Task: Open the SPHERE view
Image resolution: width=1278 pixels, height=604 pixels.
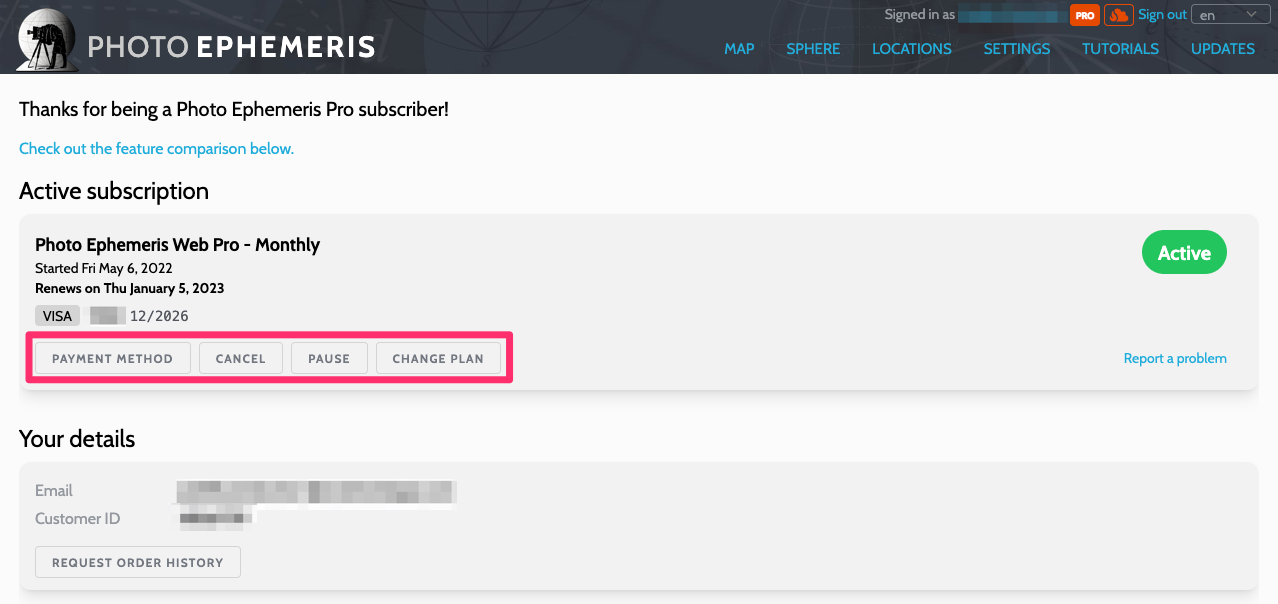Action: [813, 48]
